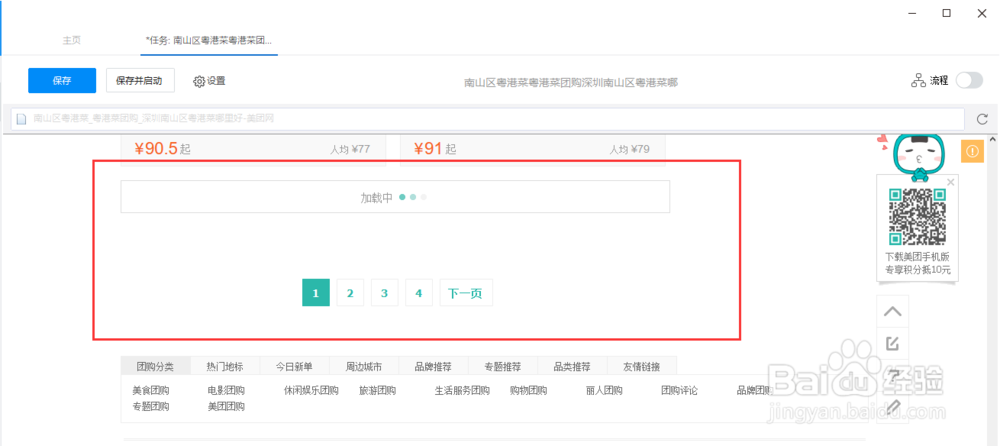Go to page 2 of results
The height and width of the screenshot is (446, 1000).
(350, 293)
